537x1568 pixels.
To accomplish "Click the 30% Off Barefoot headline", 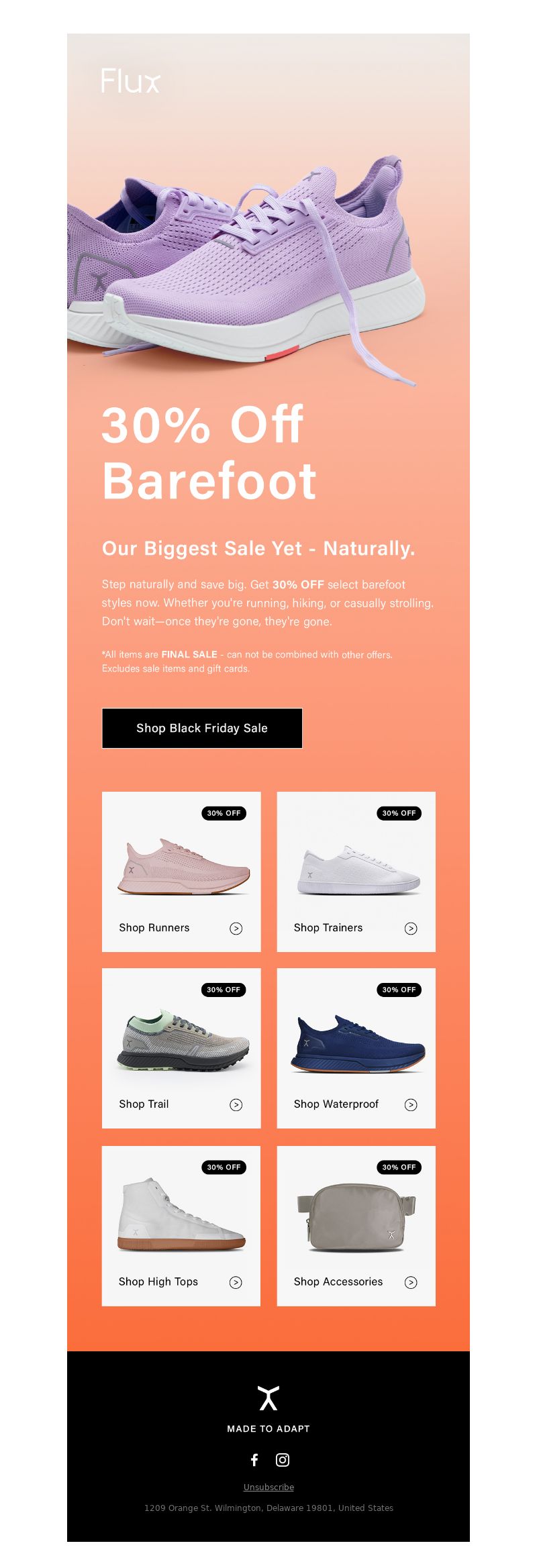I will tap(209, 452).
